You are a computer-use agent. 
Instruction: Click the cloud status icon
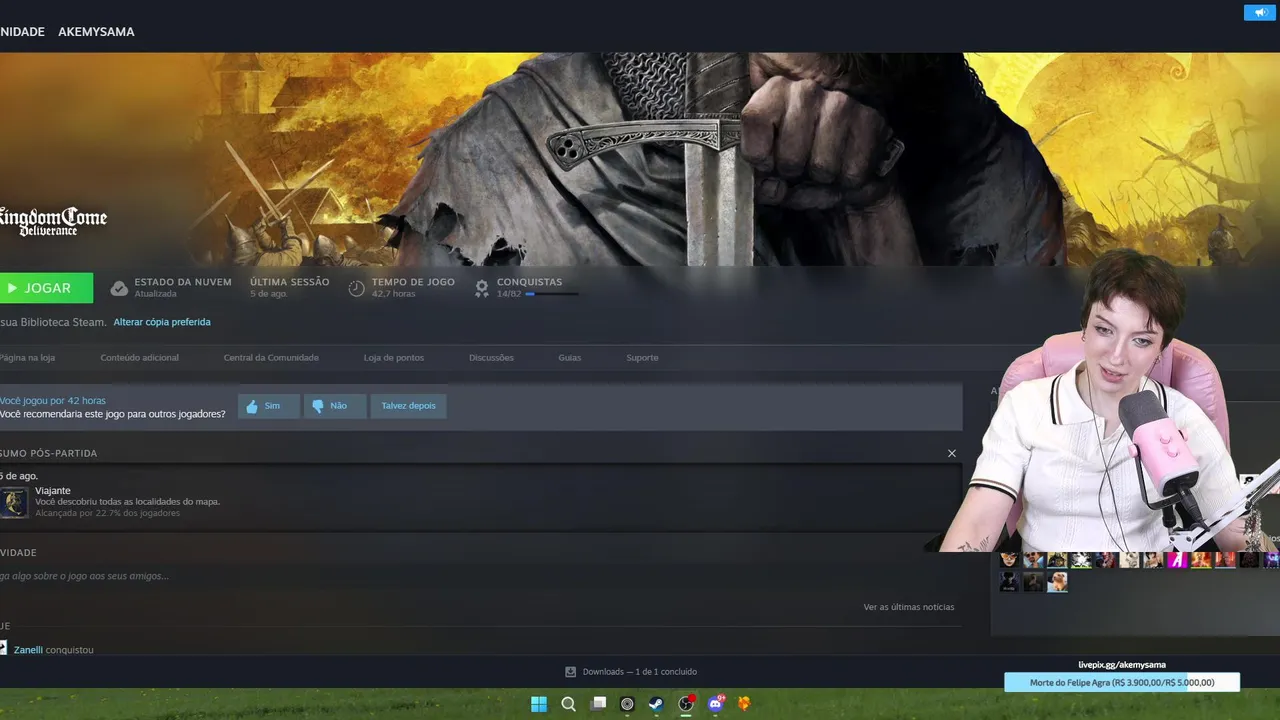[119, 288]
